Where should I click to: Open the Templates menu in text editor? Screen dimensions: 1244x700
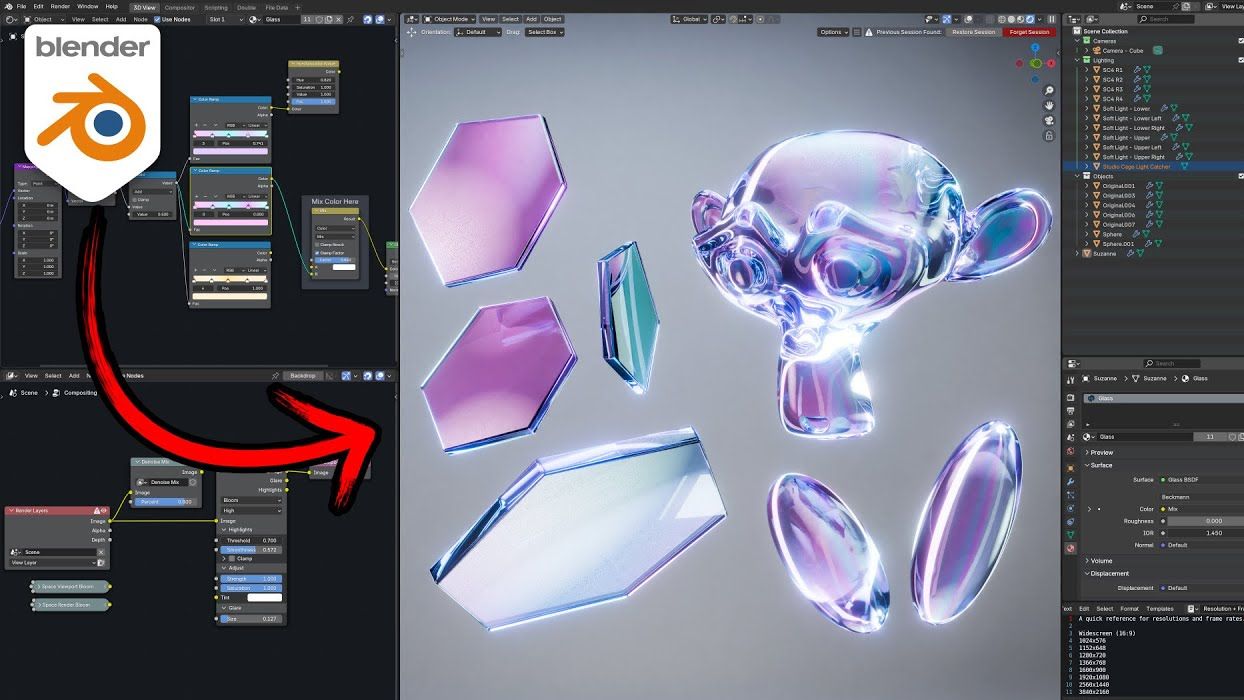tap(1160, 608)
